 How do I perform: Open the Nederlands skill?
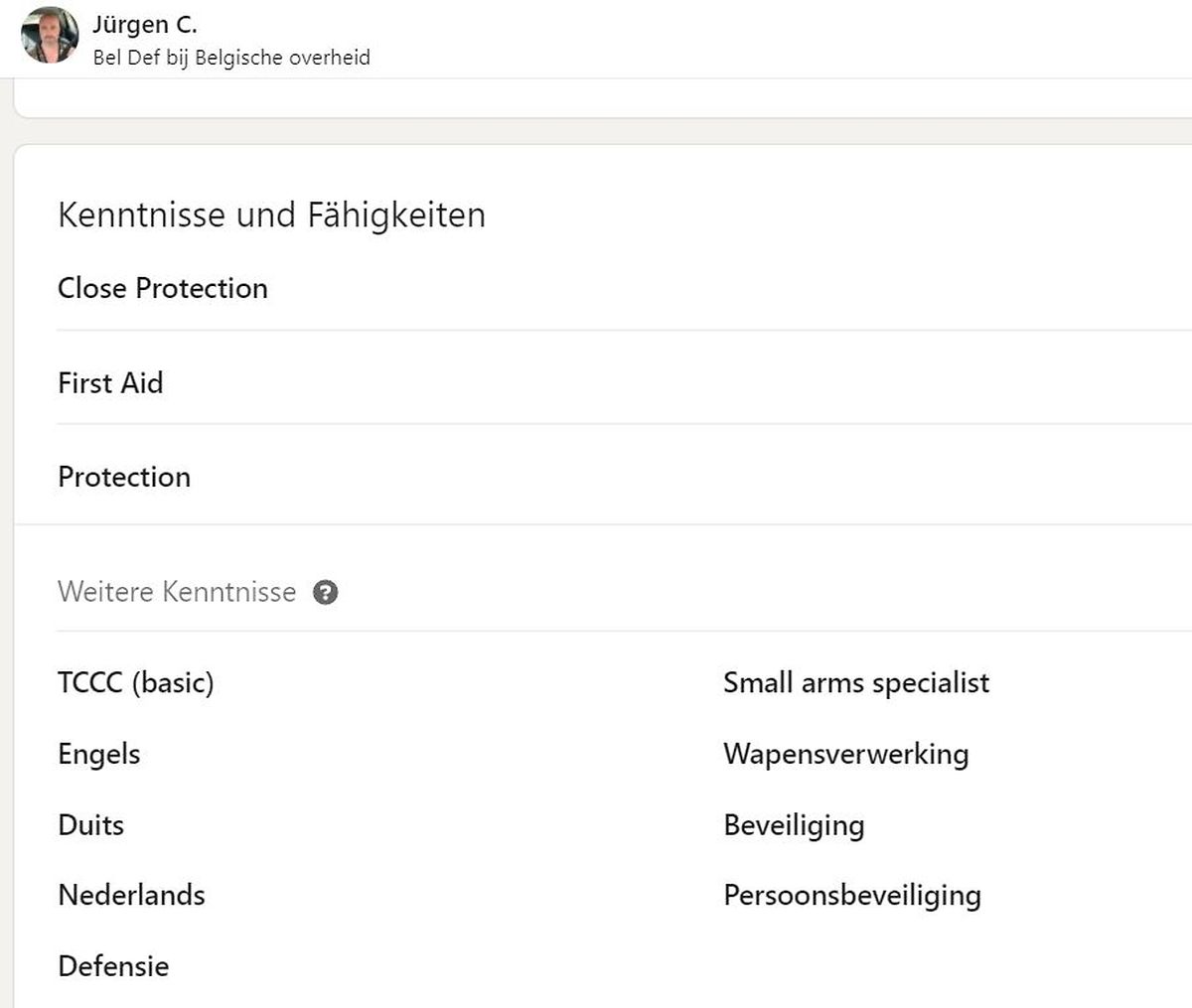click(132, 895)
